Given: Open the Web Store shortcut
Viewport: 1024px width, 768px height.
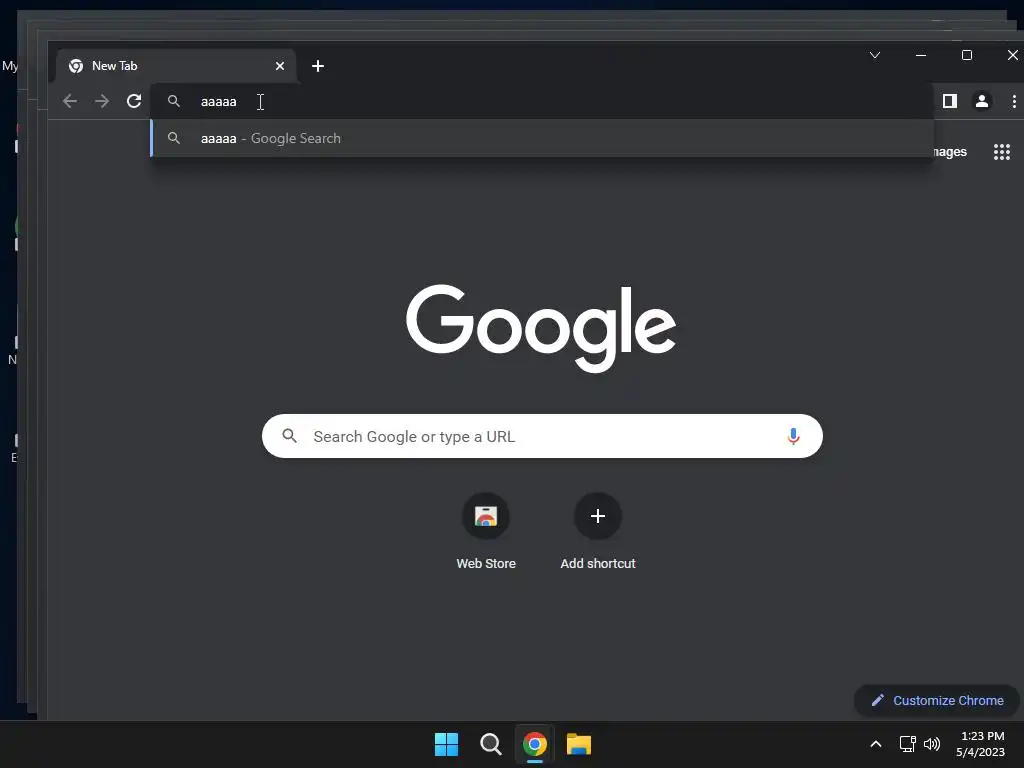Looking at the screenshot, I should click(486, 532).
